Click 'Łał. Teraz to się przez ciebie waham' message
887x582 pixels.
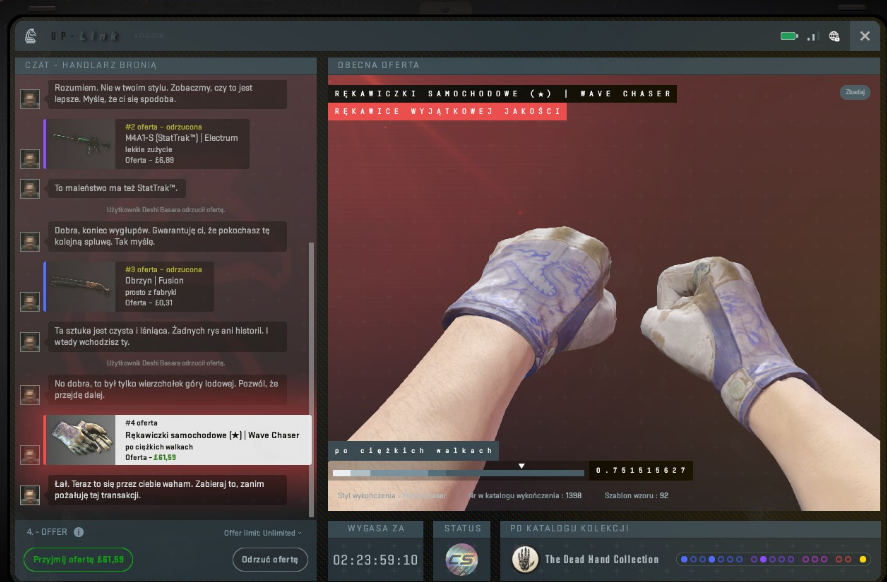[167, 490]
